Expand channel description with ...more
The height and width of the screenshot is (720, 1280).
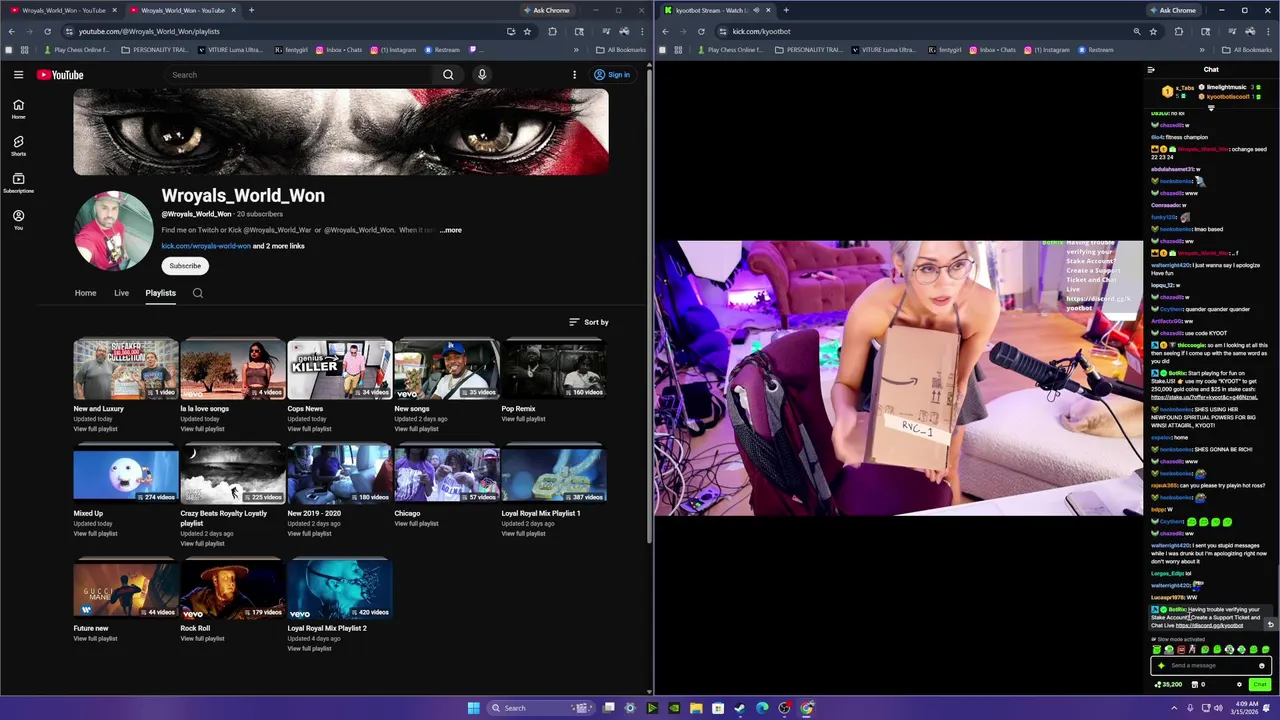tap(451, 230)
